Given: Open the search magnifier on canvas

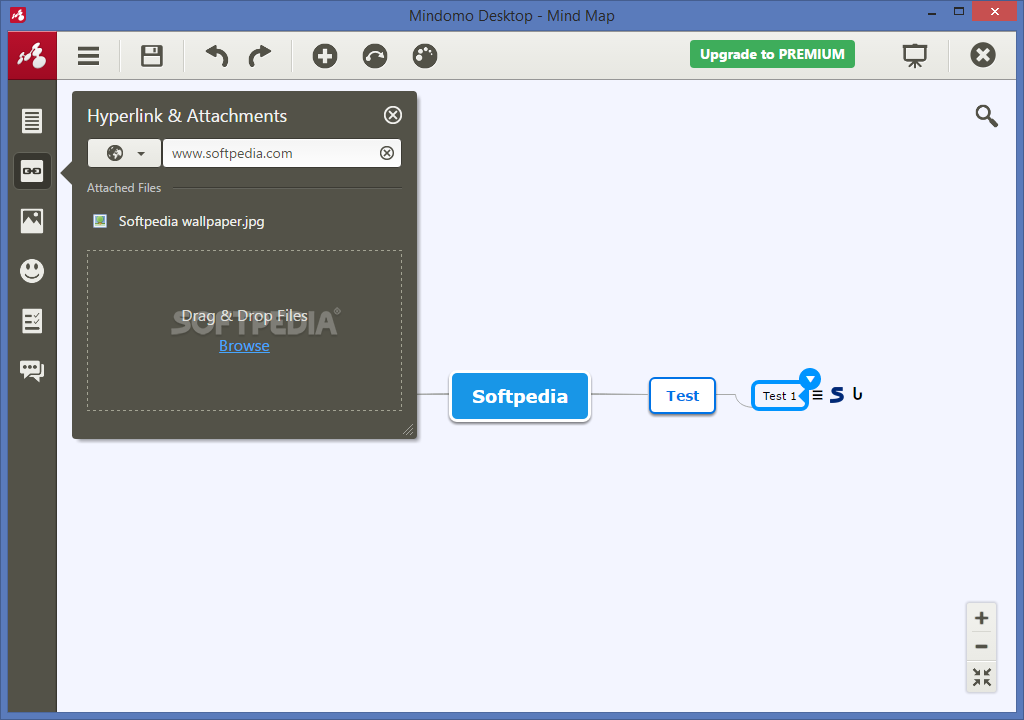Looking at the screenshot, I should click(x=986, y=116).
